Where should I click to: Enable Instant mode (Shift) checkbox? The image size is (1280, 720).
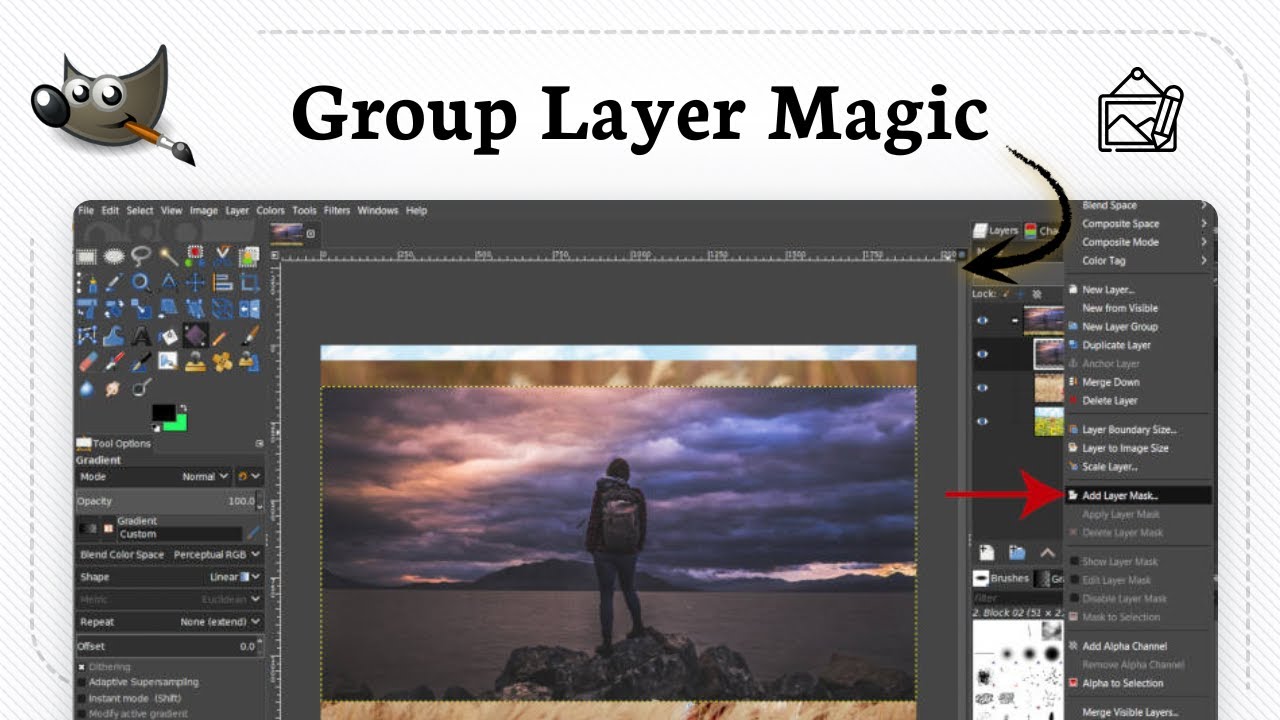tap(81, 698)
